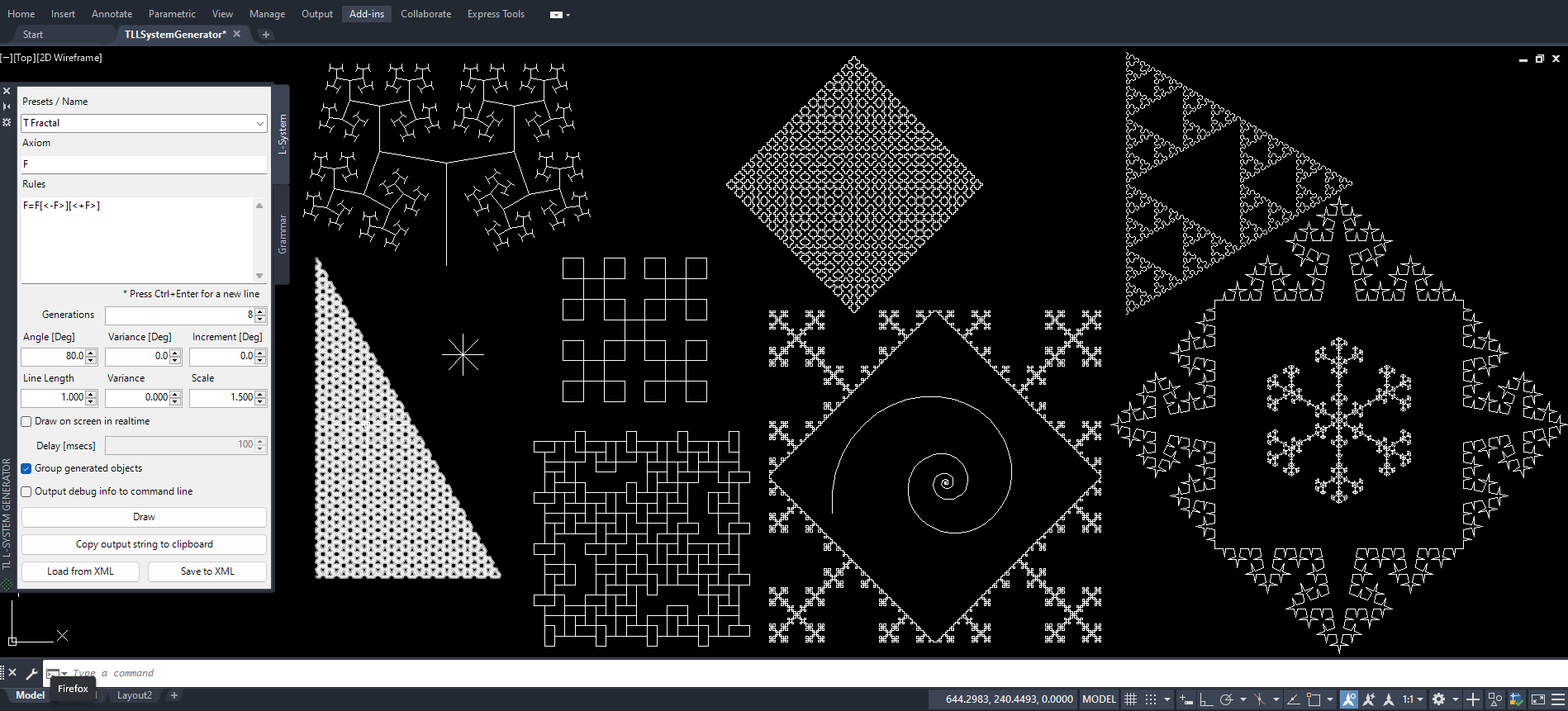The width and height of the screenshot is (1568, 711).
Task: Switch to the Grammar palette tab
Action: click(x=283, y=235)
